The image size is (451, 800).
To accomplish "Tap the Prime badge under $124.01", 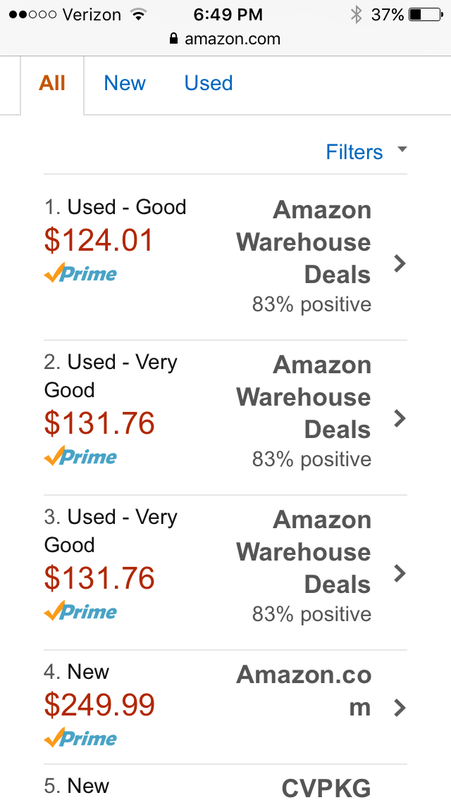I will tap(81, 273).
